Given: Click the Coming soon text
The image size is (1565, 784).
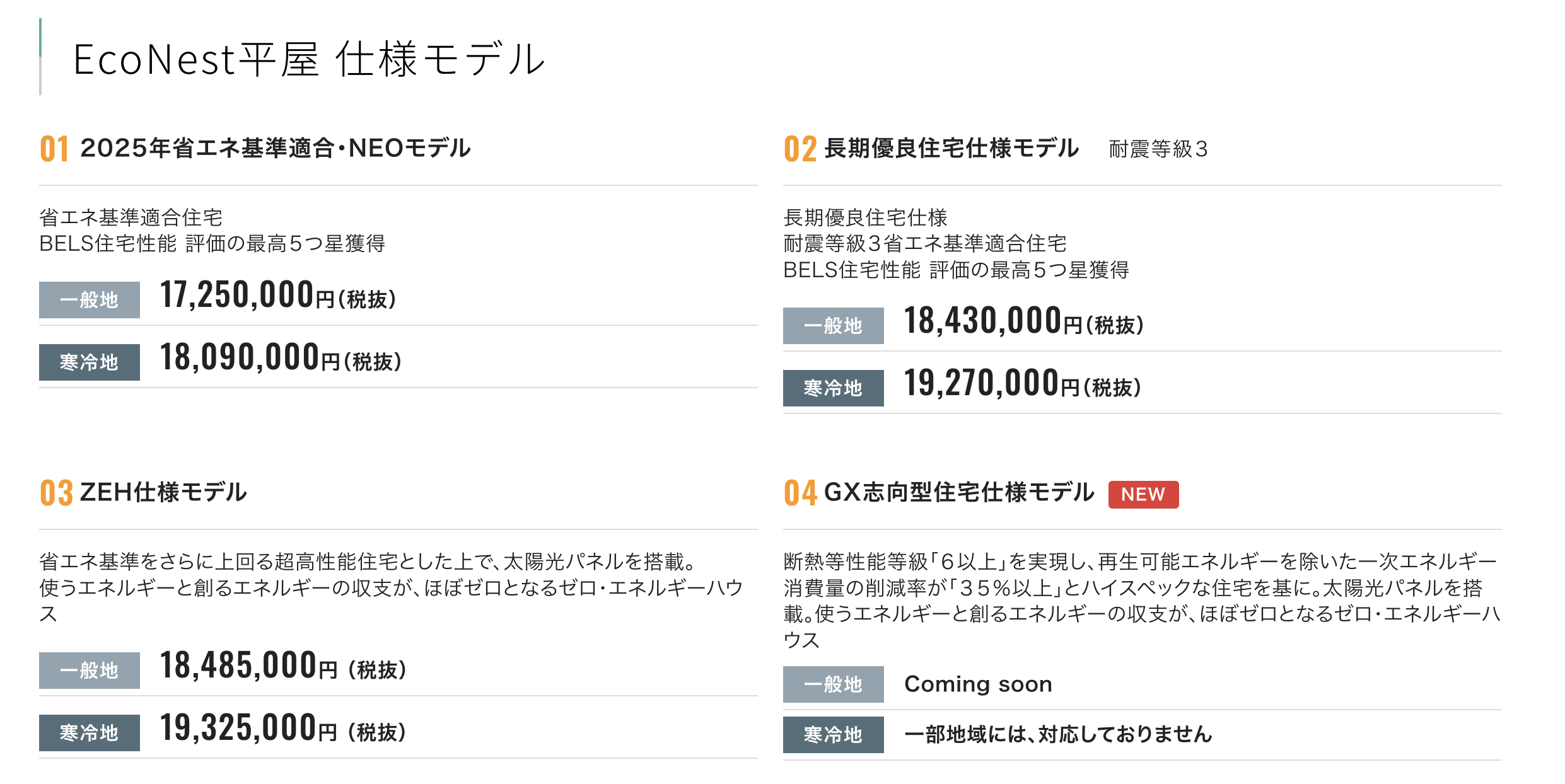Looking at the screenshot, I should (x=978, y=684).
